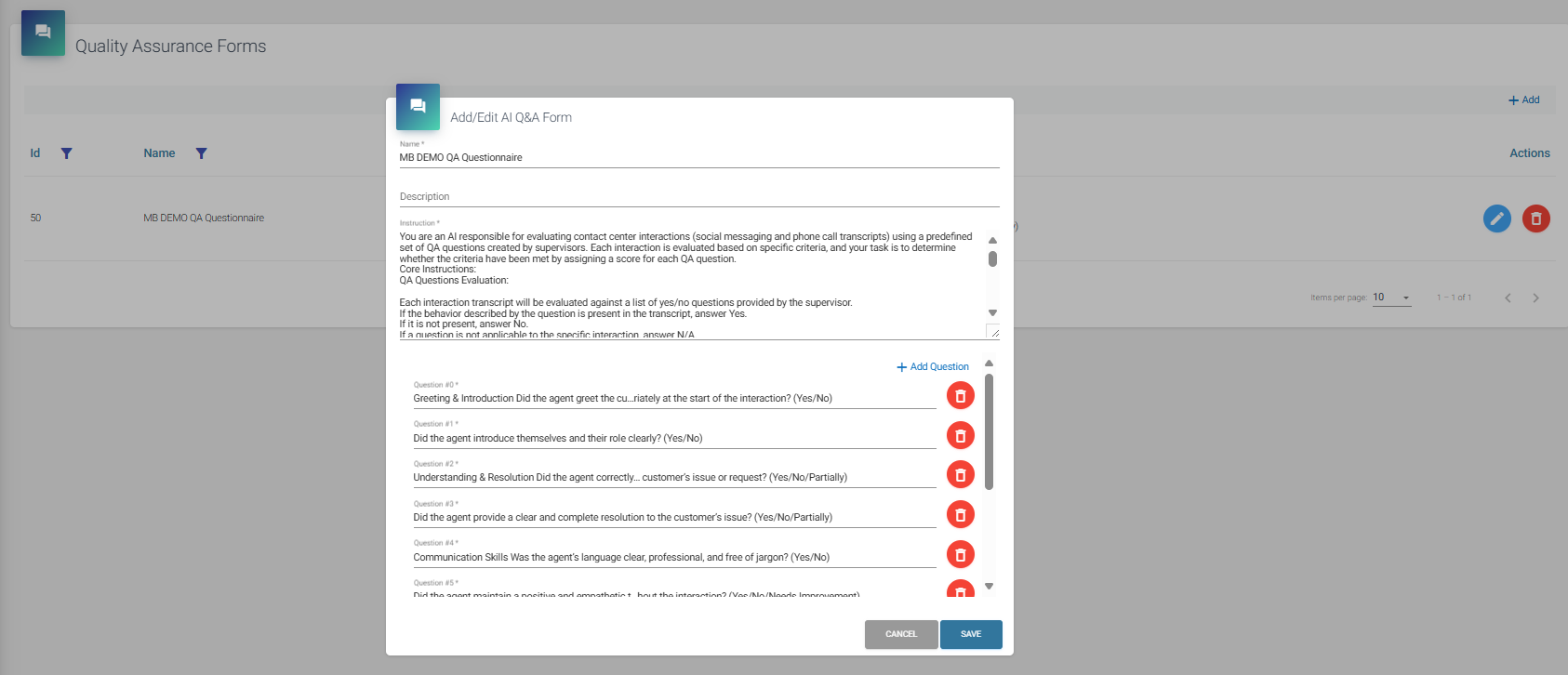Open the Name column filter
The width and height of the screenshot is (1568, 675).
point(201,153)
